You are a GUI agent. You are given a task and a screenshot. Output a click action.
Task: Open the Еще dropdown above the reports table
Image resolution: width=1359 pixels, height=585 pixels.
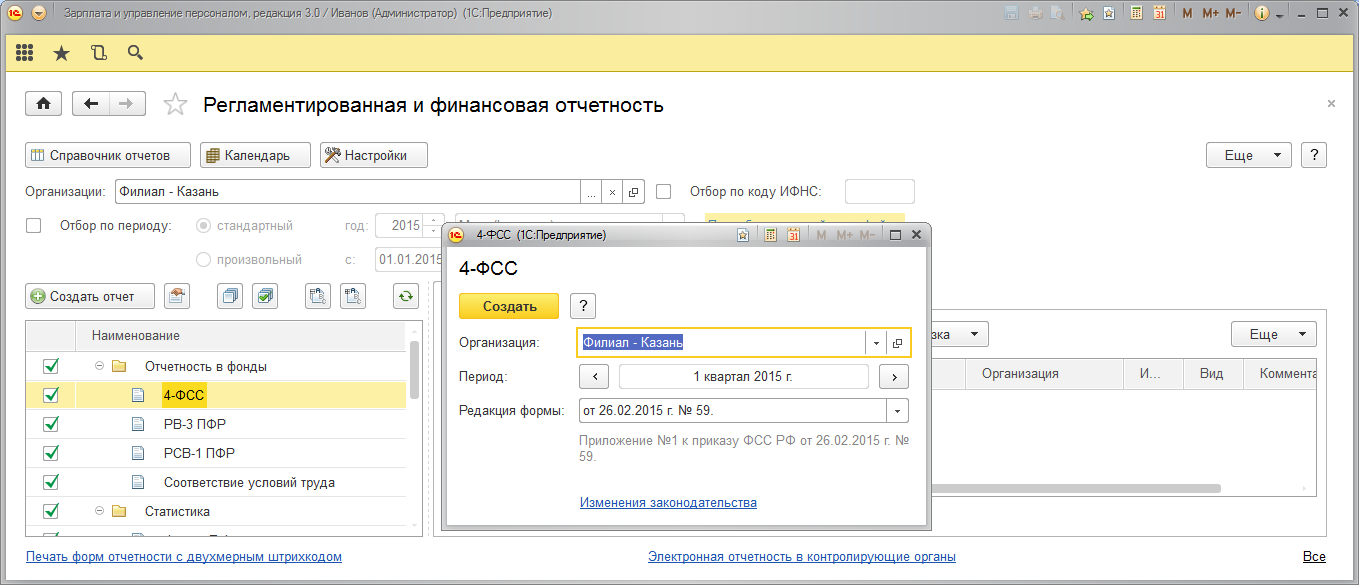(1273, 334)
